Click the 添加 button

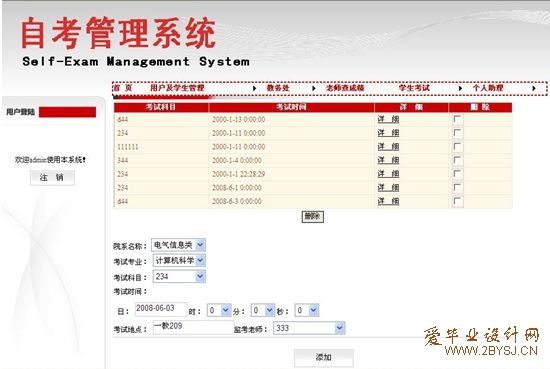point(323,357)
